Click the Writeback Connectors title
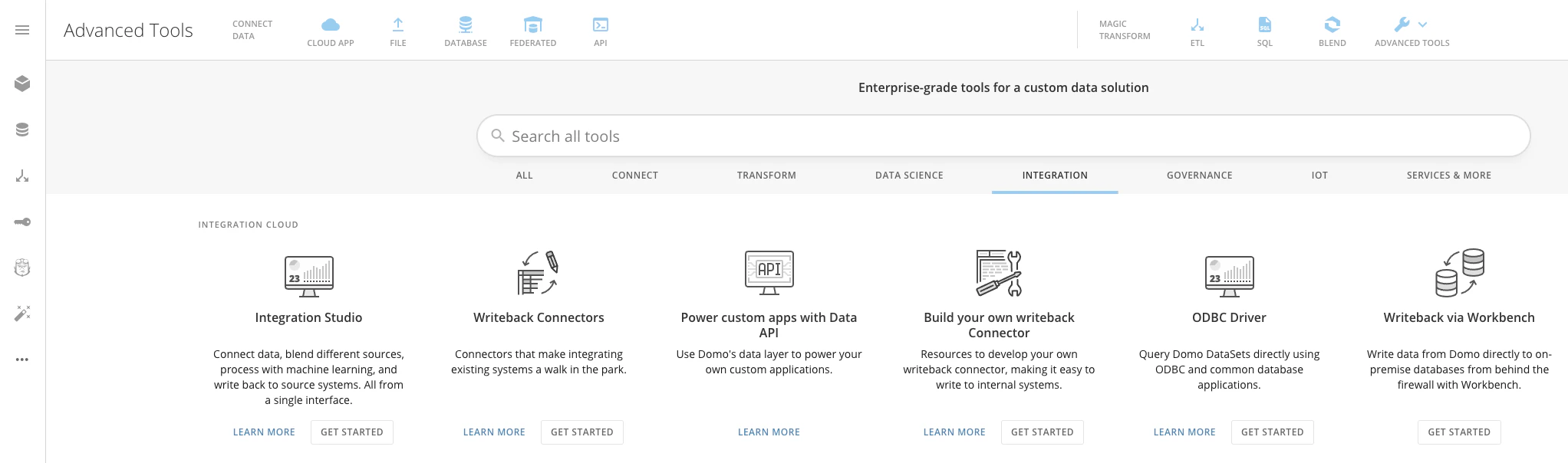 539,317
